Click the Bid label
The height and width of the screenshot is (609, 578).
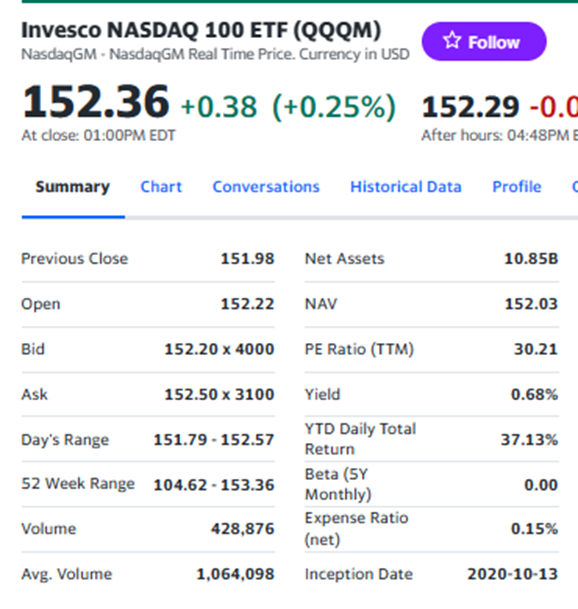[33, 349]
